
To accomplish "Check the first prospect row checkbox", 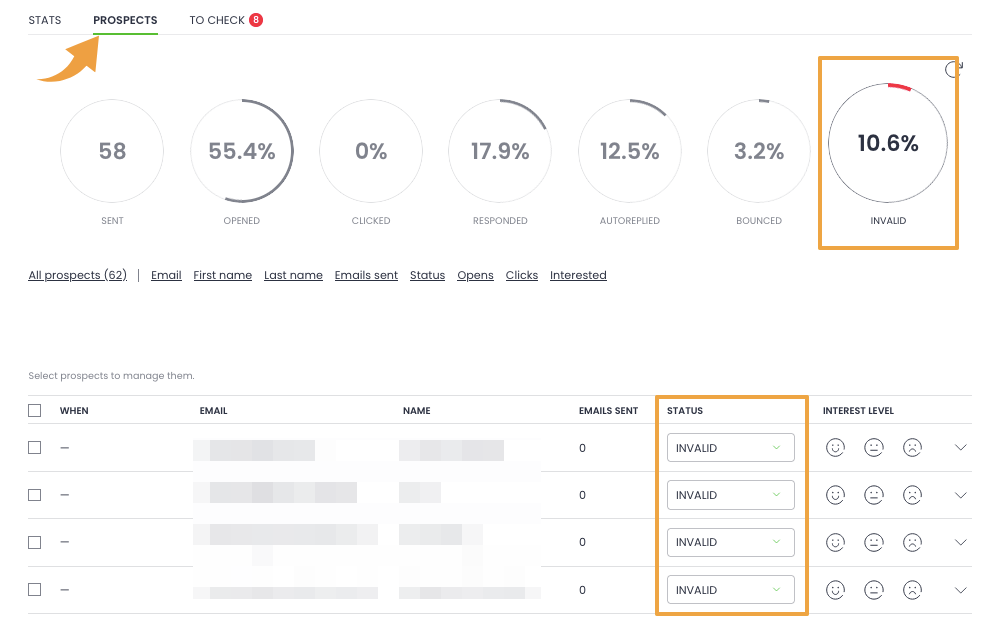I will [35, 448].
